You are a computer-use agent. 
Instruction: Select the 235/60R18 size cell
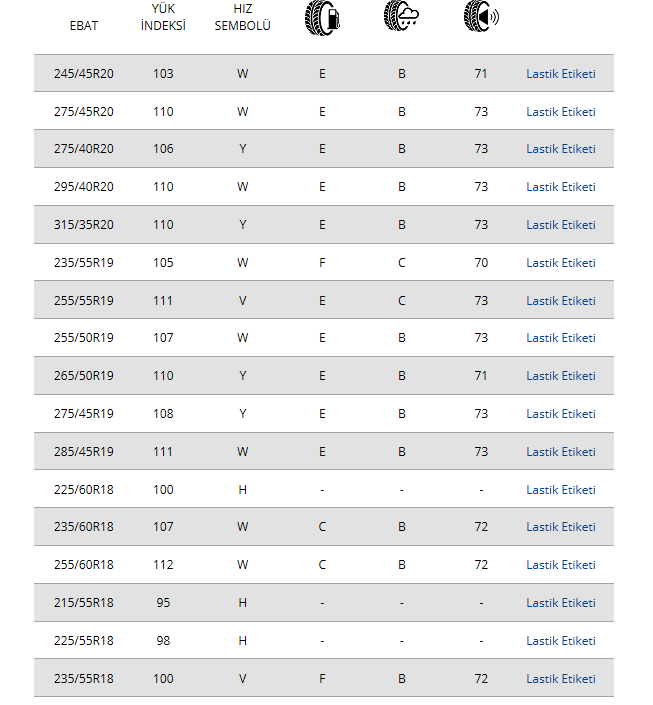(x=84, y=527)
